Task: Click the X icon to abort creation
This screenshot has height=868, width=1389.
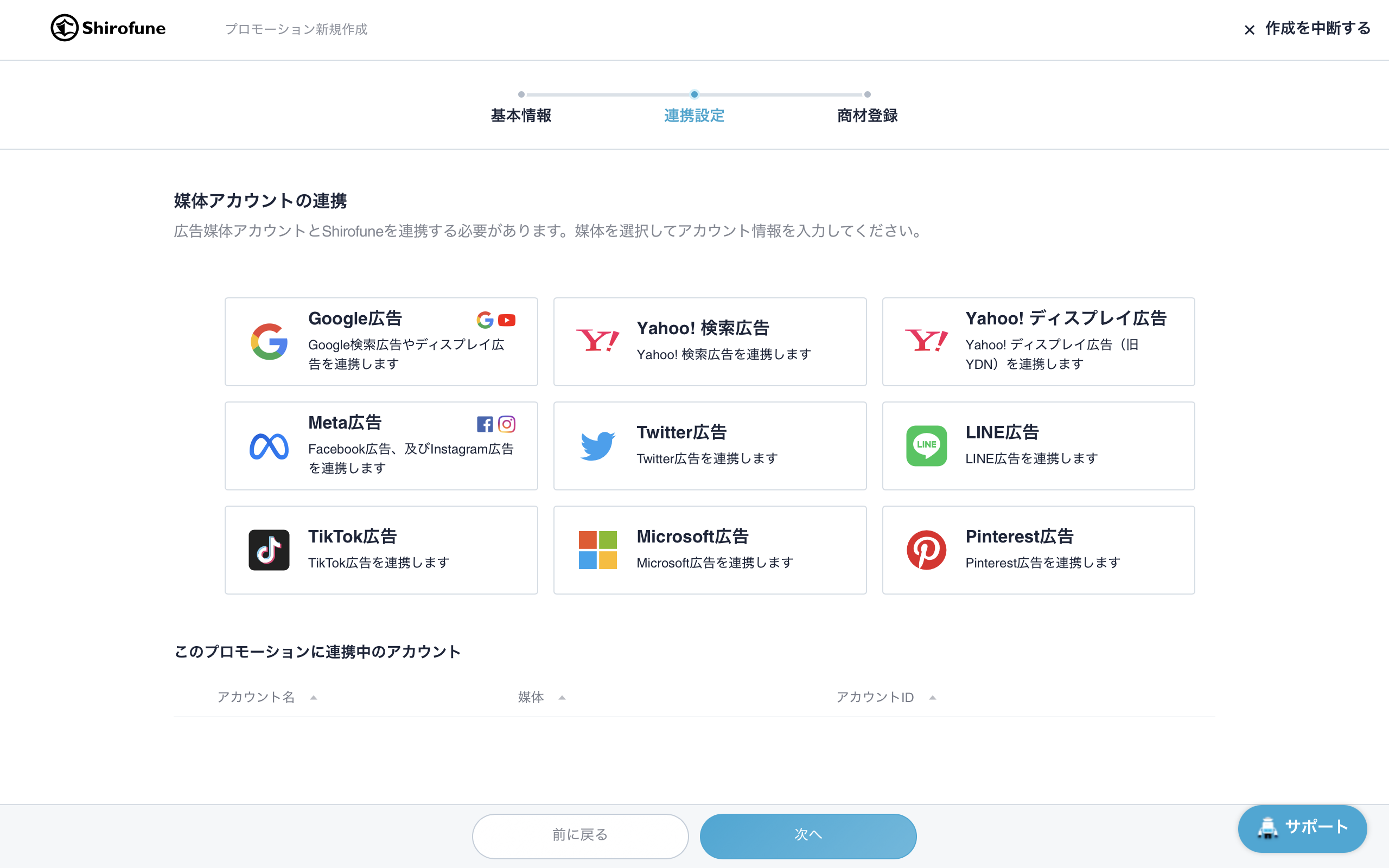Action: 1249,29
